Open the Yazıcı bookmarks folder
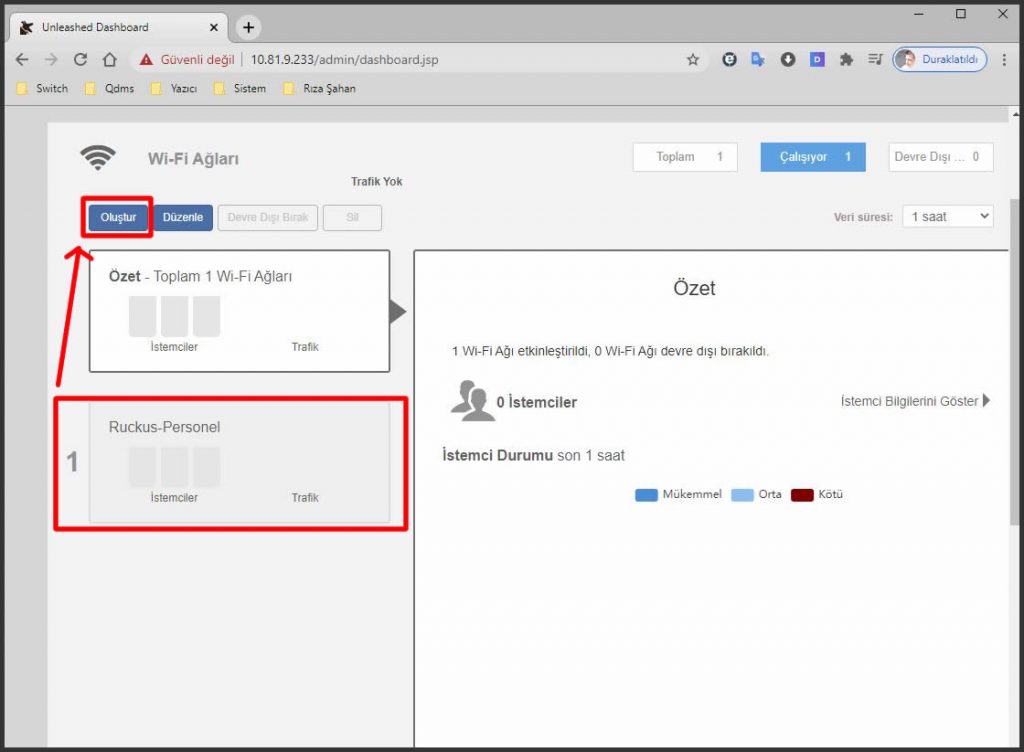Viewport: 1024px width, 752px height. point(174,88)
